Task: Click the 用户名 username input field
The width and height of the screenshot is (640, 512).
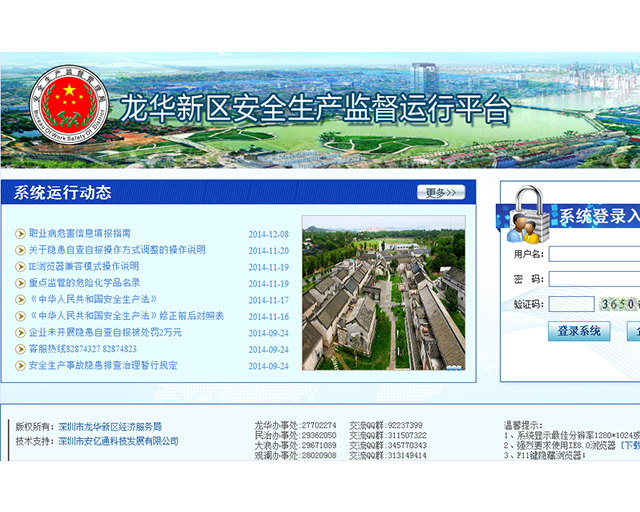Action: (594, 254)
